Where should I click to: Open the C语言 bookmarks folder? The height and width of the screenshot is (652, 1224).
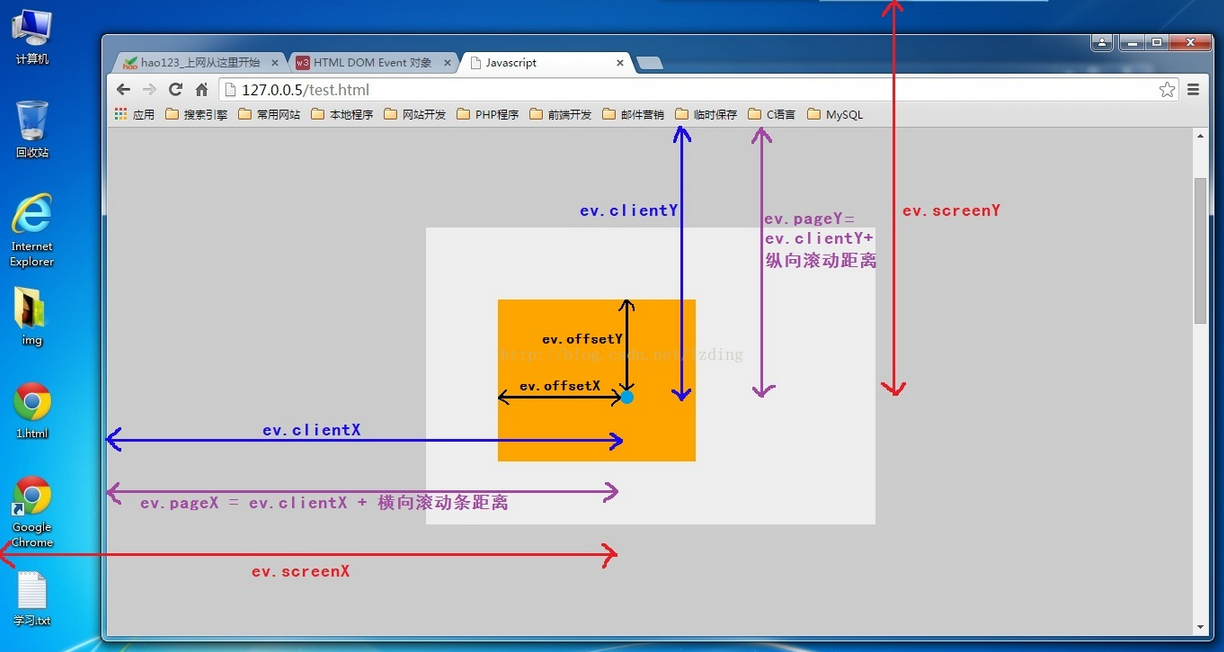point(771,114)
